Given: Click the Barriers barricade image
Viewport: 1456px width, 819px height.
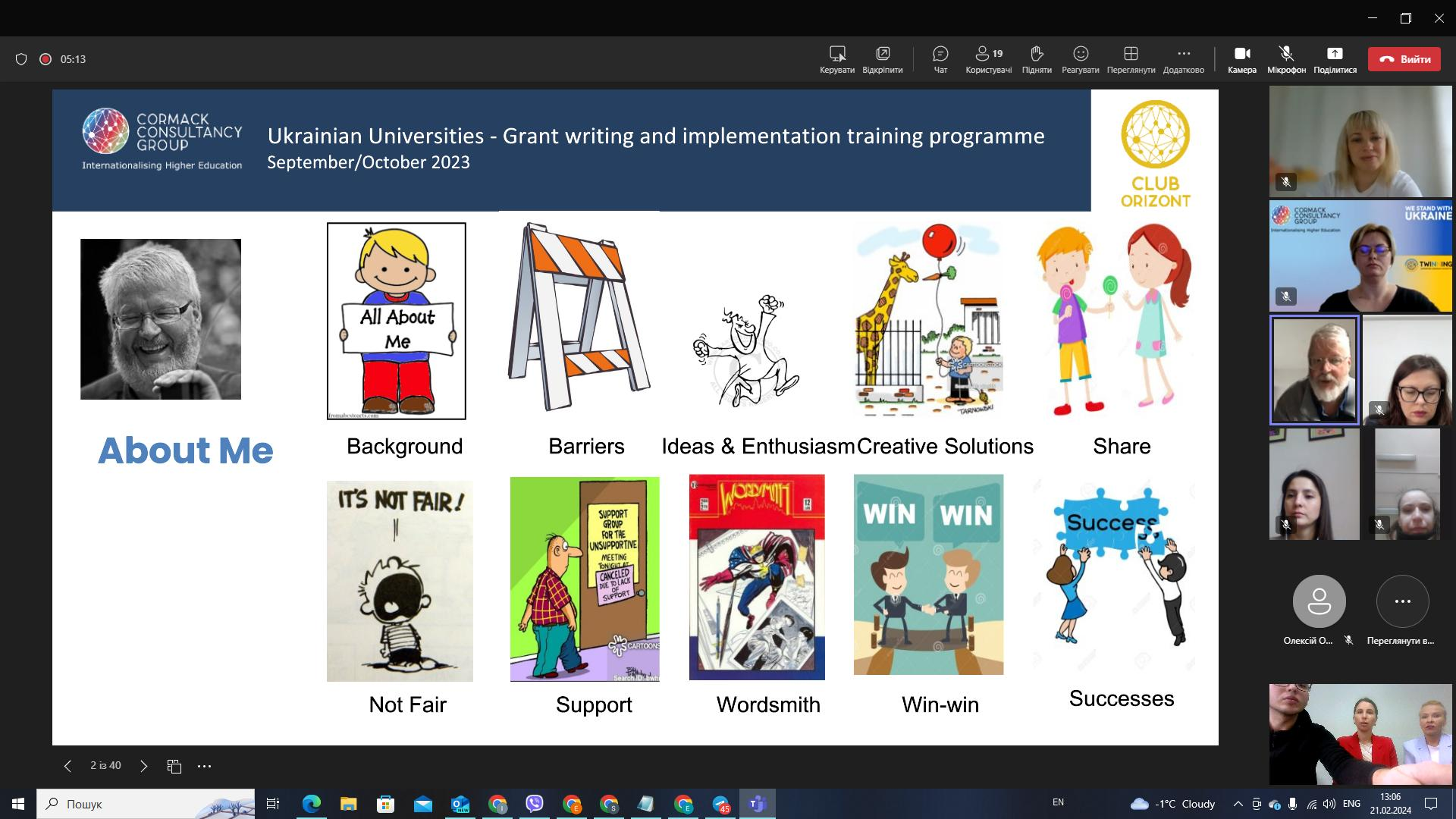Looking at the screenshot, I should (x=579, y=318).
